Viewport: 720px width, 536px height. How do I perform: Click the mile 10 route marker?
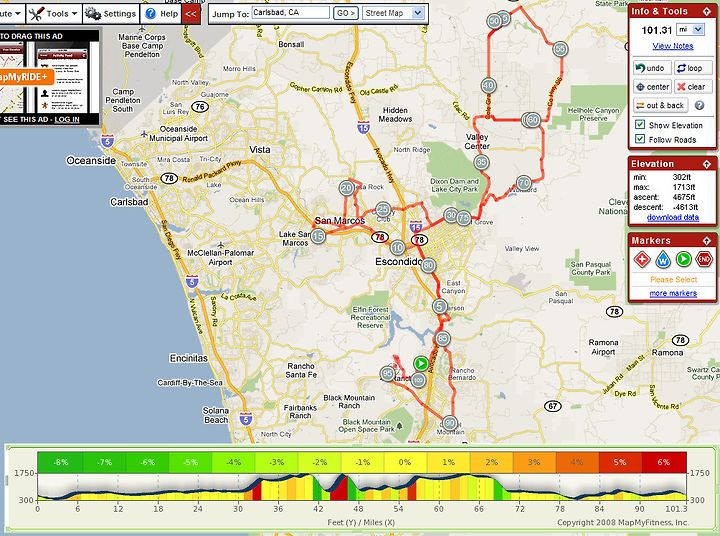point(398,248)
